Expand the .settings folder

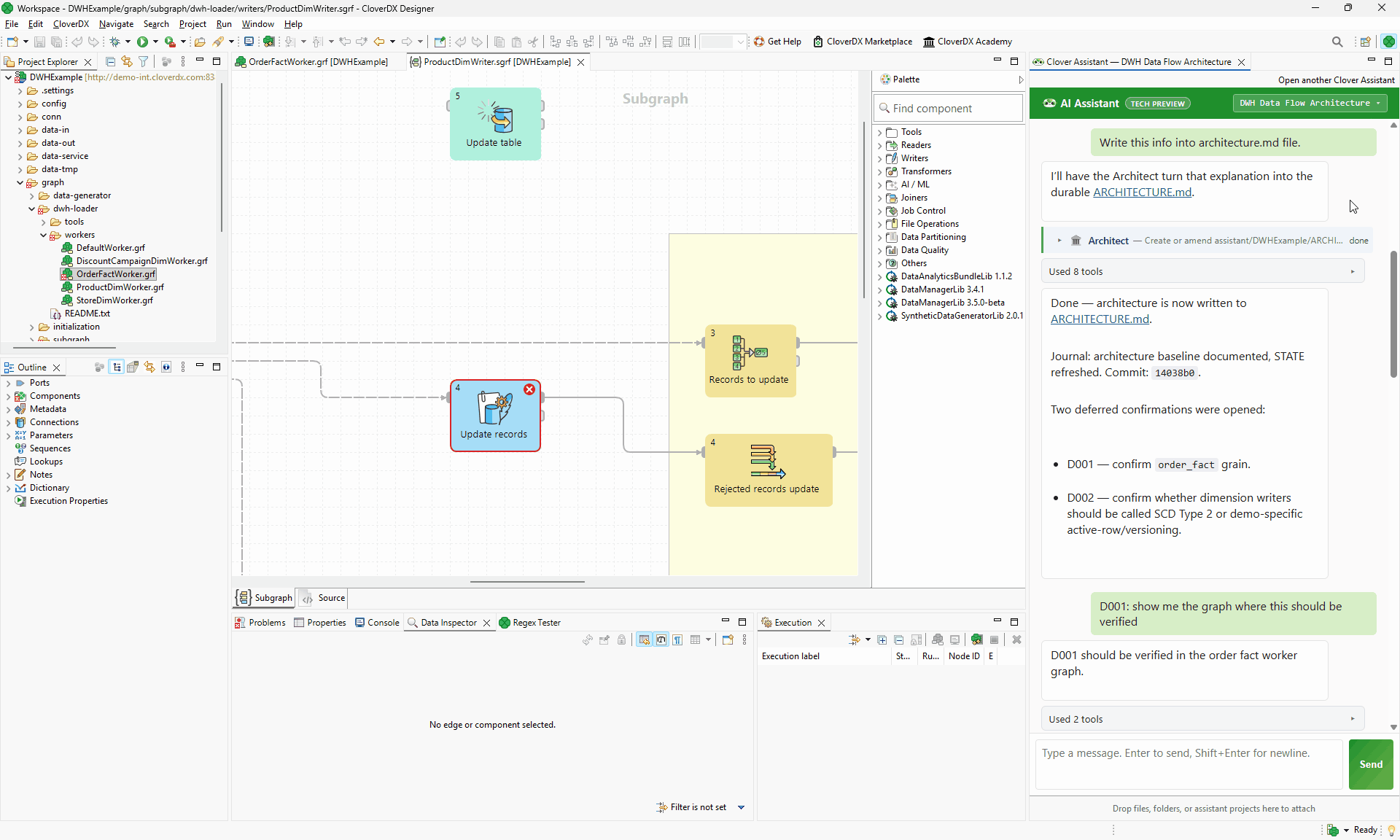[20, 91]
